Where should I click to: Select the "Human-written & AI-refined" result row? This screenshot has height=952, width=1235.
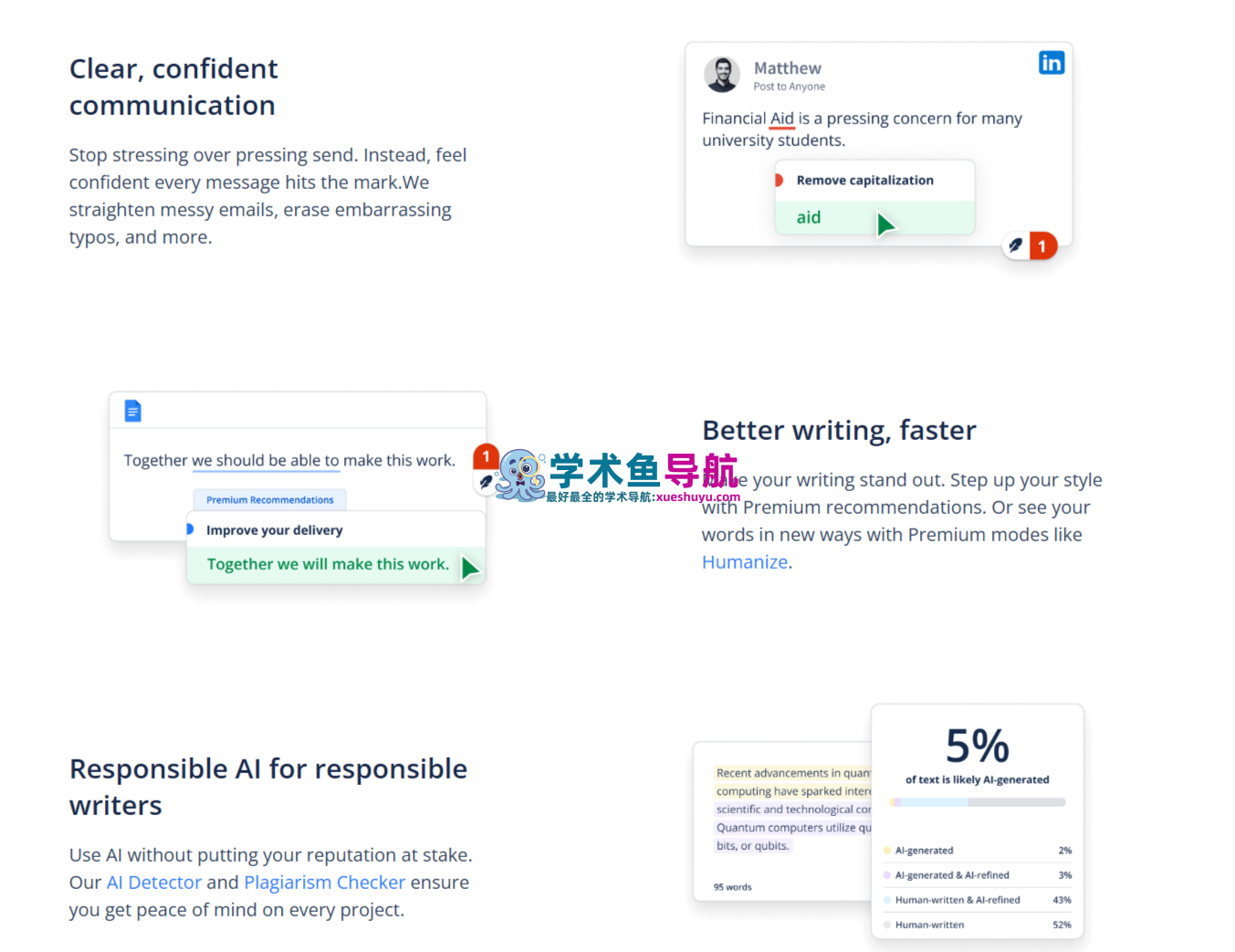(x=977, y=900)
